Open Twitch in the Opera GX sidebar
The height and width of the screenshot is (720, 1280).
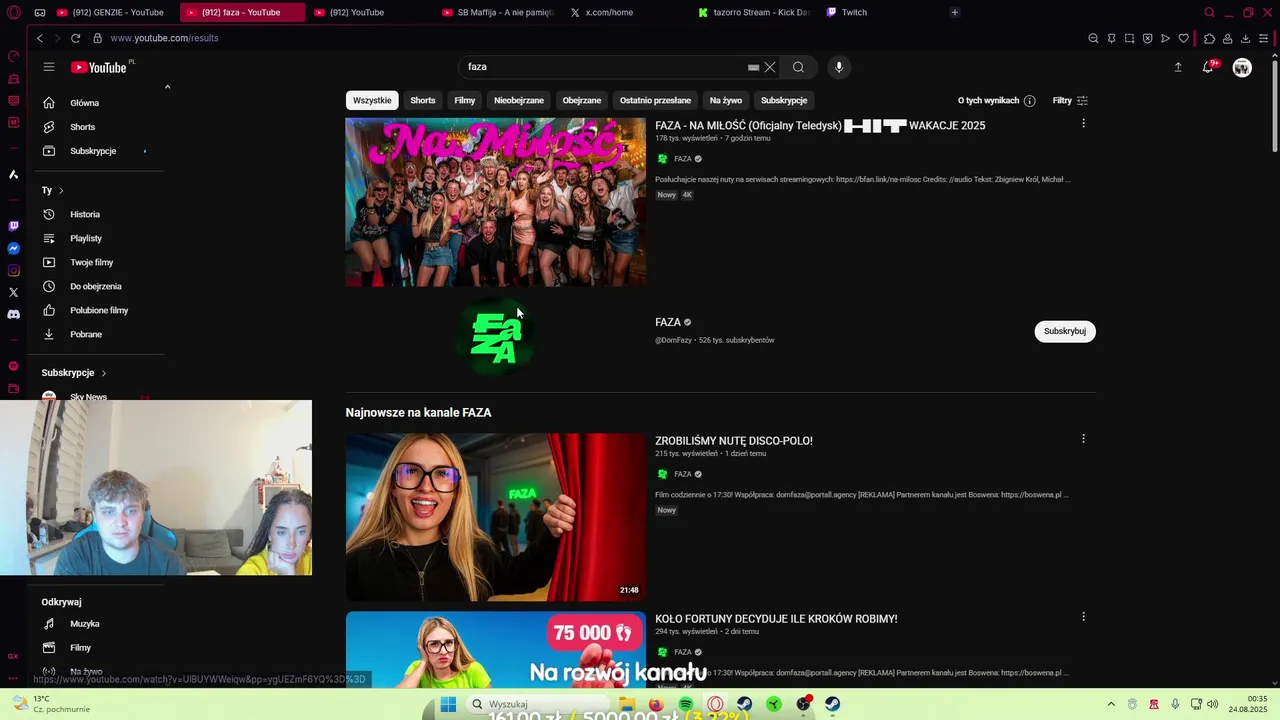click(13, 226)
